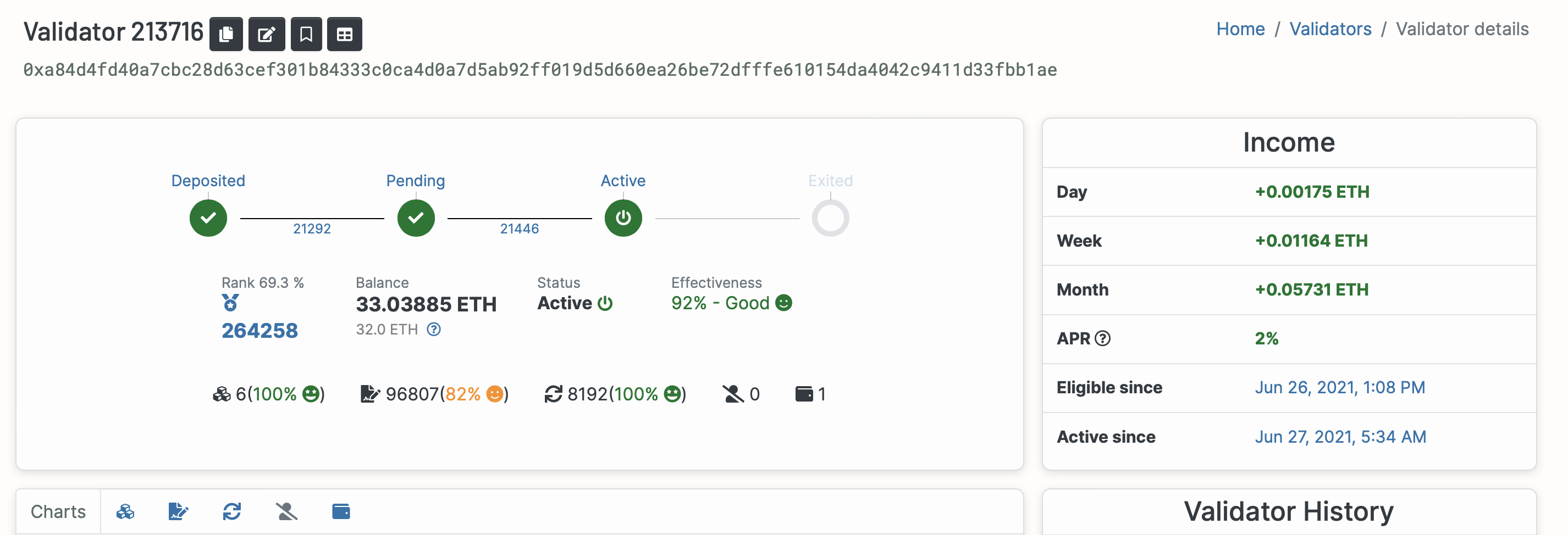Viewport: 1568px width, 535px height.
Task: Copy the validator public key
Action: [226, 34]
